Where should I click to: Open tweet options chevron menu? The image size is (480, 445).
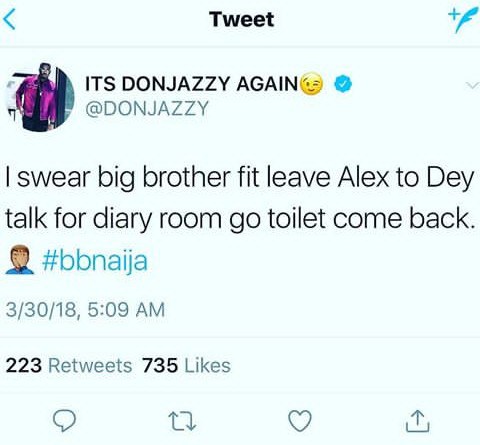click(472, 86)
